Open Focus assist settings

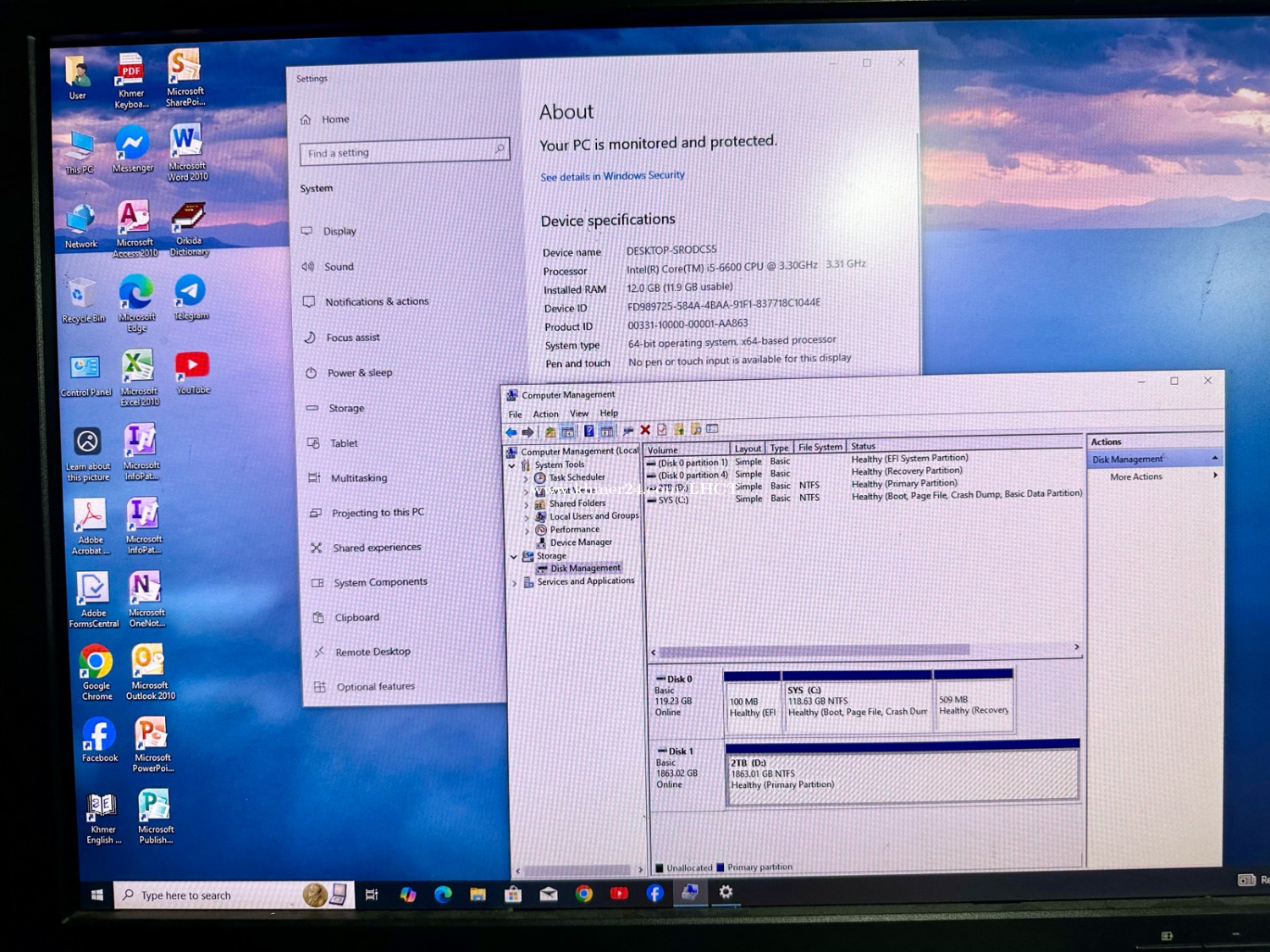pyautogui.click(x=342, y=338)
